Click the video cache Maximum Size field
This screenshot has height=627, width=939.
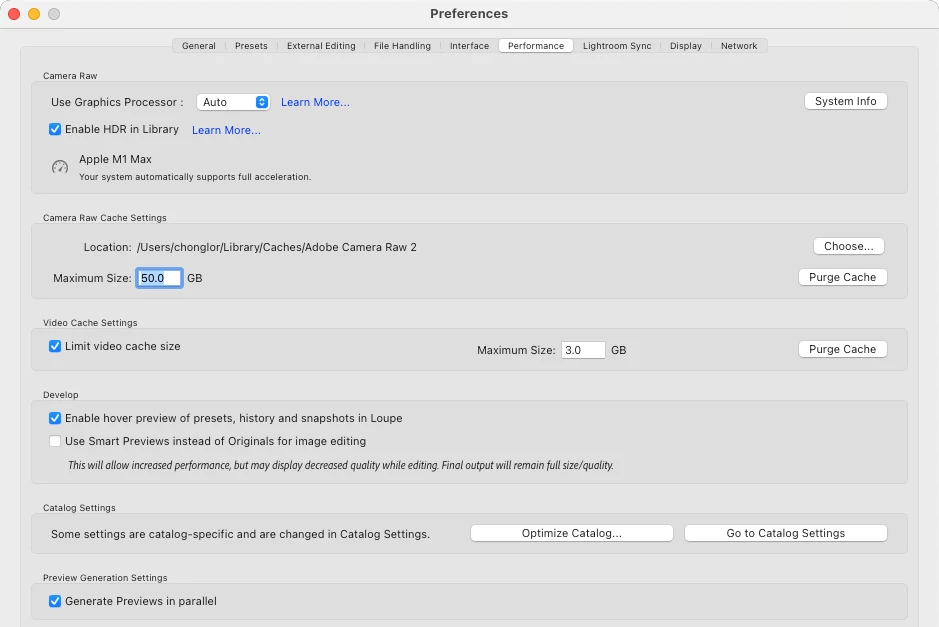click(583, 350)
